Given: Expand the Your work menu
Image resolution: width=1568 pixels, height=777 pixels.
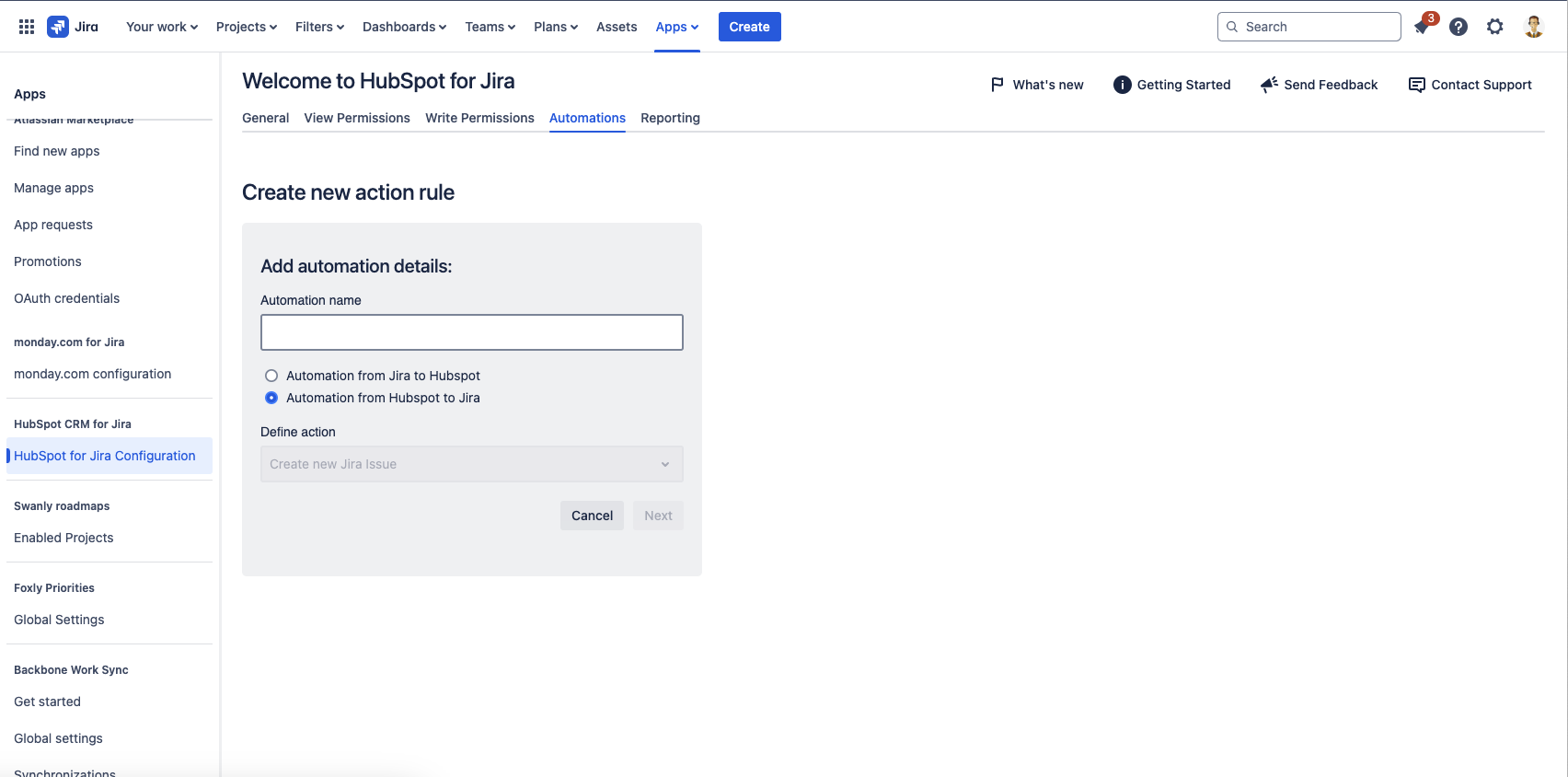Looking at the screenshot, I should [162, 27].
